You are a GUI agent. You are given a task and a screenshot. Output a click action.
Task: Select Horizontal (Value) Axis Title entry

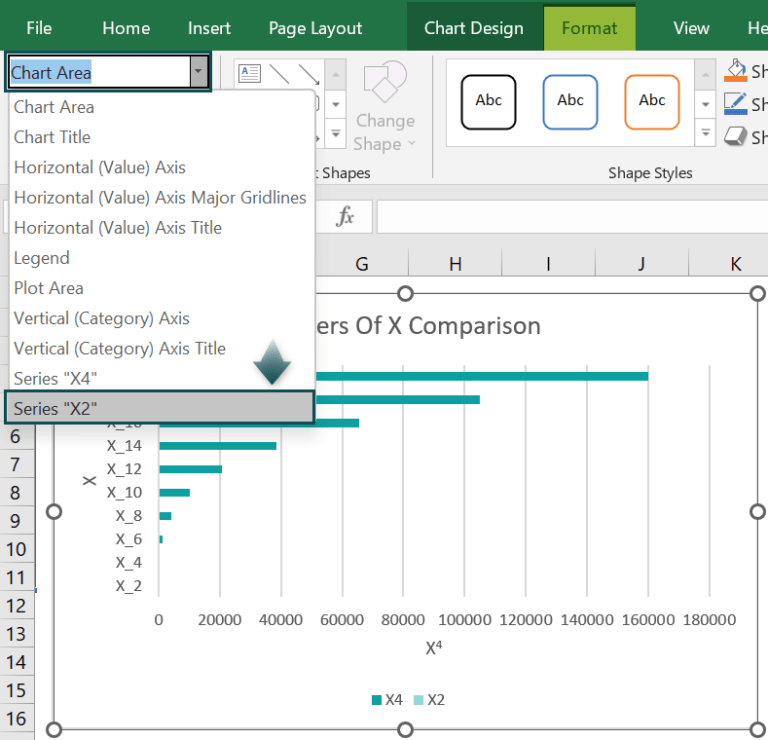point(161,228)
